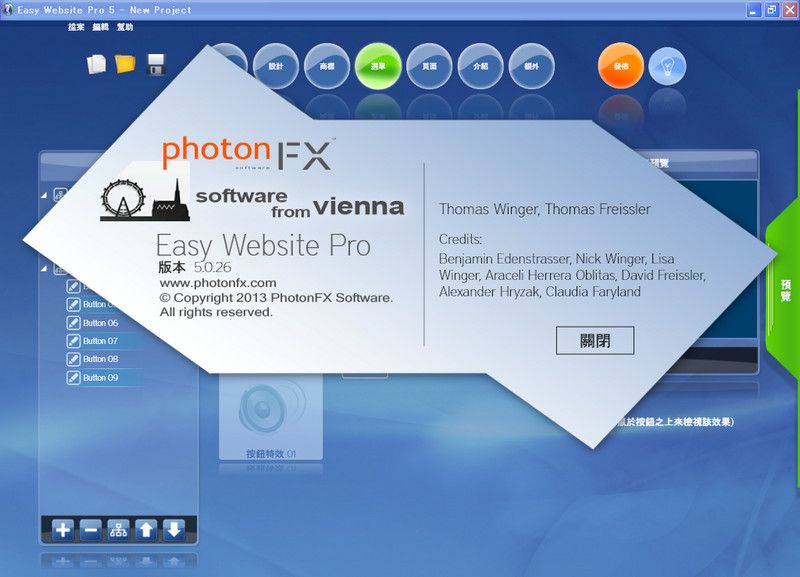Select Button 08 in the menu tree
Viewport: 800px width, 577px height.
click(101, 359)
